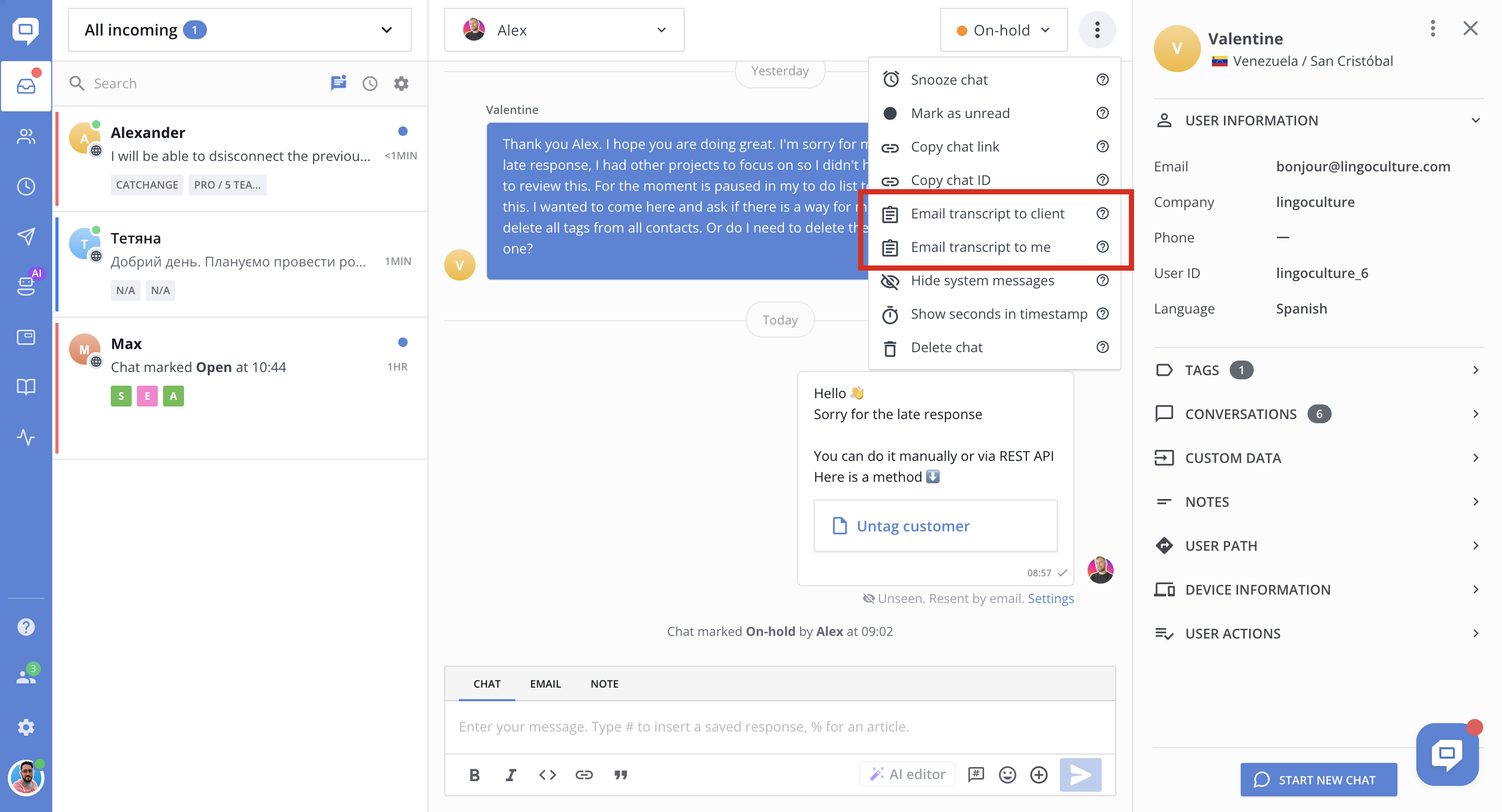
Task: Click the message input field
Action: [779, 727]
